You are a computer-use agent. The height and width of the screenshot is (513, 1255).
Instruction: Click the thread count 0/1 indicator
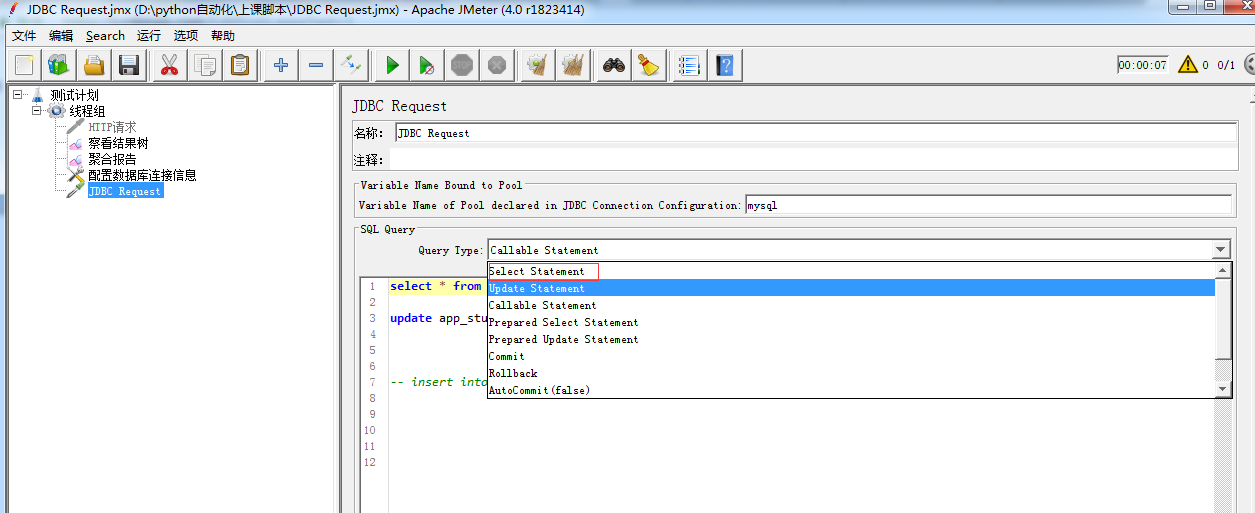(x=1226, y=65)
